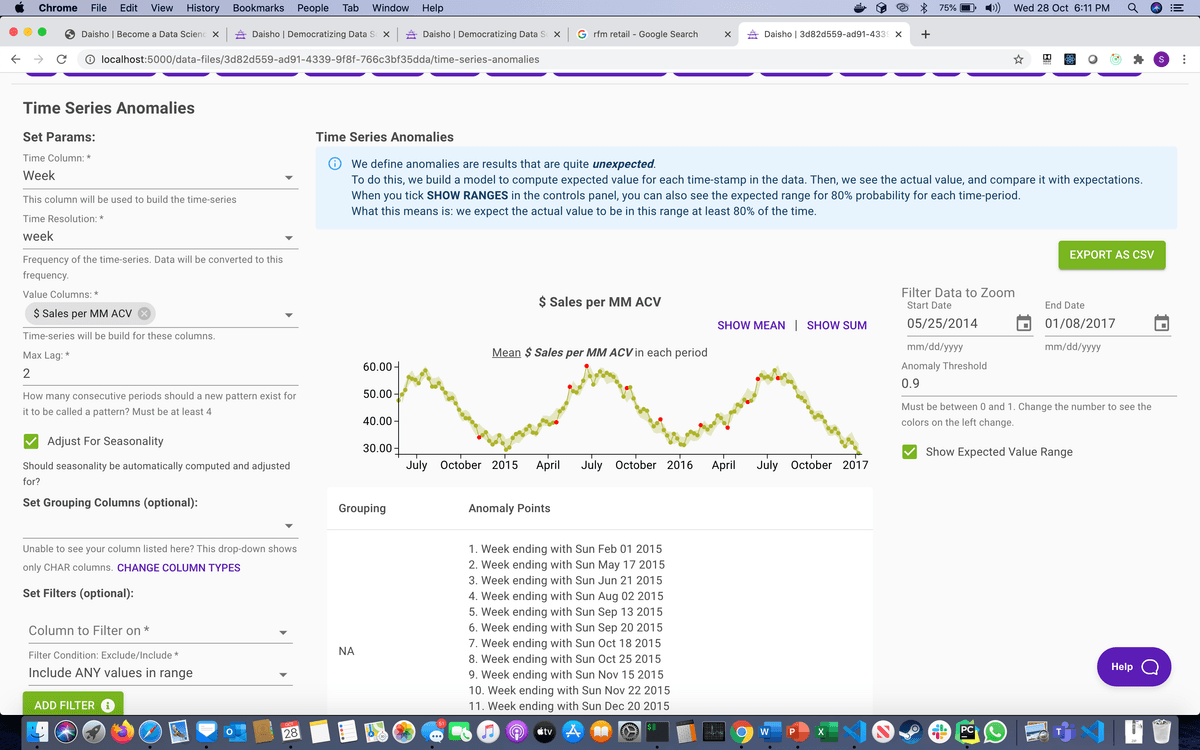Open the End Date calendar picker
The height and width of the screenshot is (750, 1200).
(x=1162, y=323)
